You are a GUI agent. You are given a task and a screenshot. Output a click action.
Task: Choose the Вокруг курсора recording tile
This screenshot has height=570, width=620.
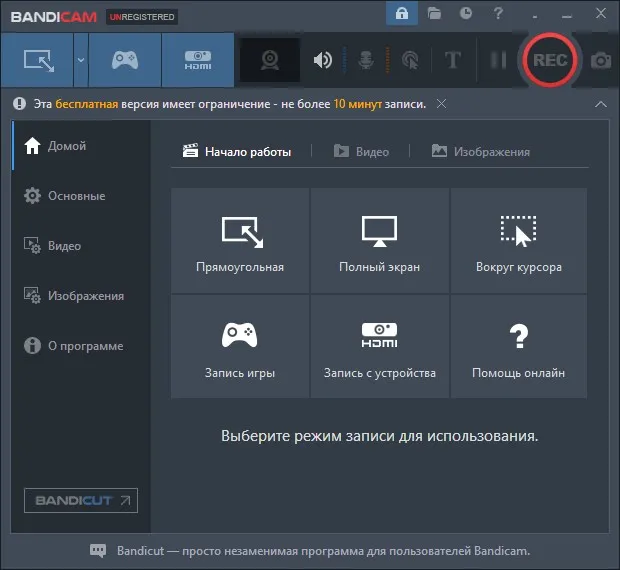tap(518, 241)
